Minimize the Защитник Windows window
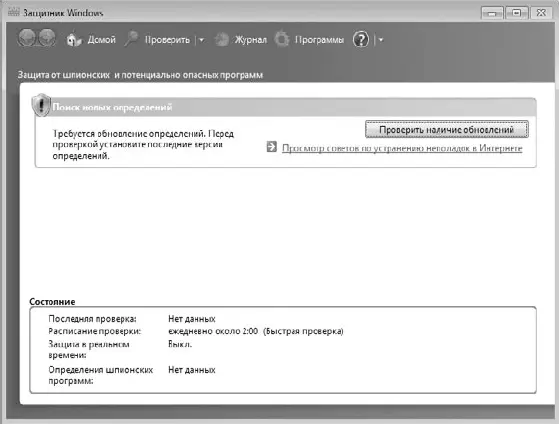Image resolution: width=559 pixels, height=424 pixels. pyautogui.click(x=492, y=13)
